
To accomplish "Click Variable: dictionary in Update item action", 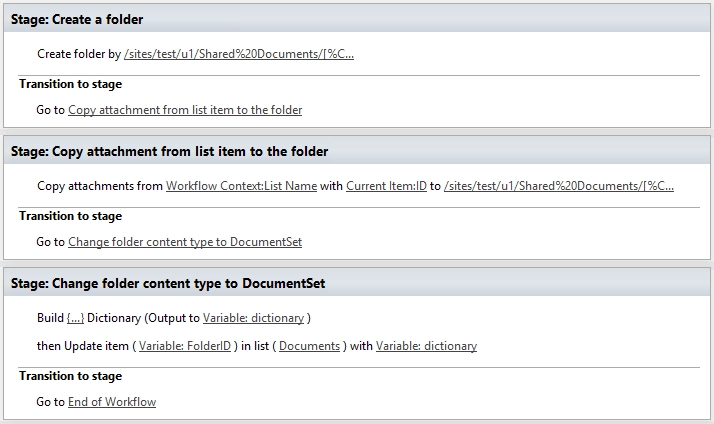I will (x=426, y=346).
